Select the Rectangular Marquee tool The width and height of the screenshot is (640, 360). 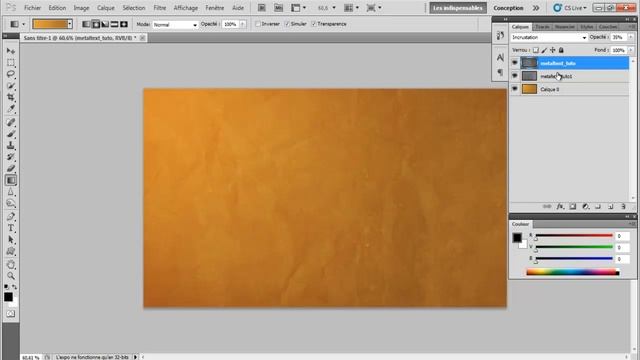(11, 62)
